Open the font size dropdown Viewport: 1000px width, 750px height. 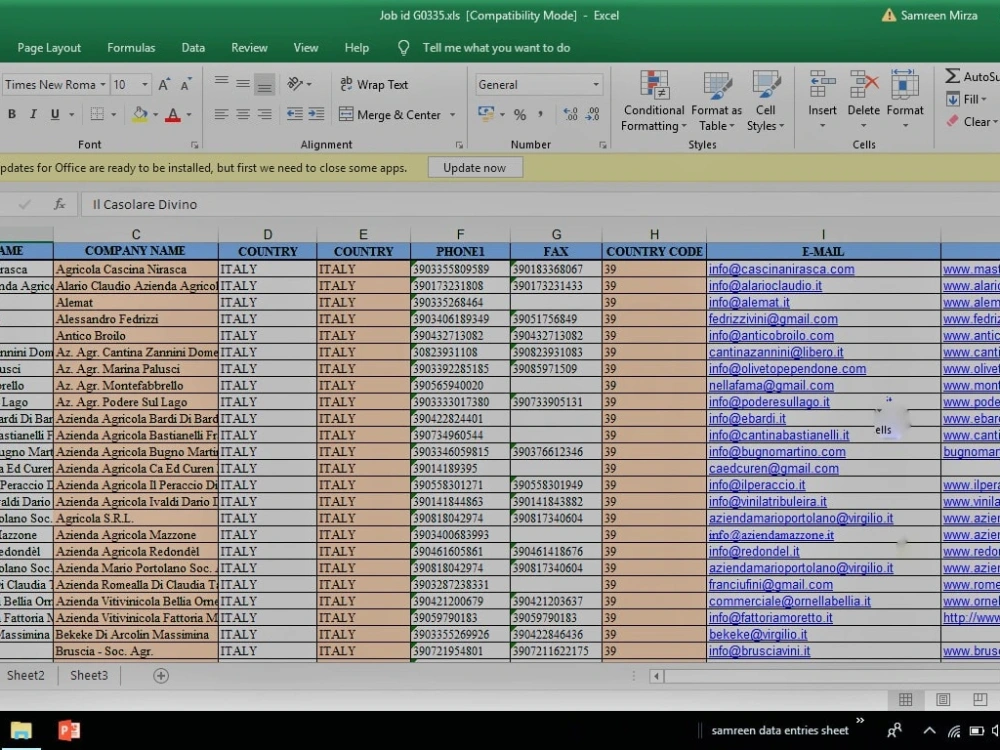145,84
